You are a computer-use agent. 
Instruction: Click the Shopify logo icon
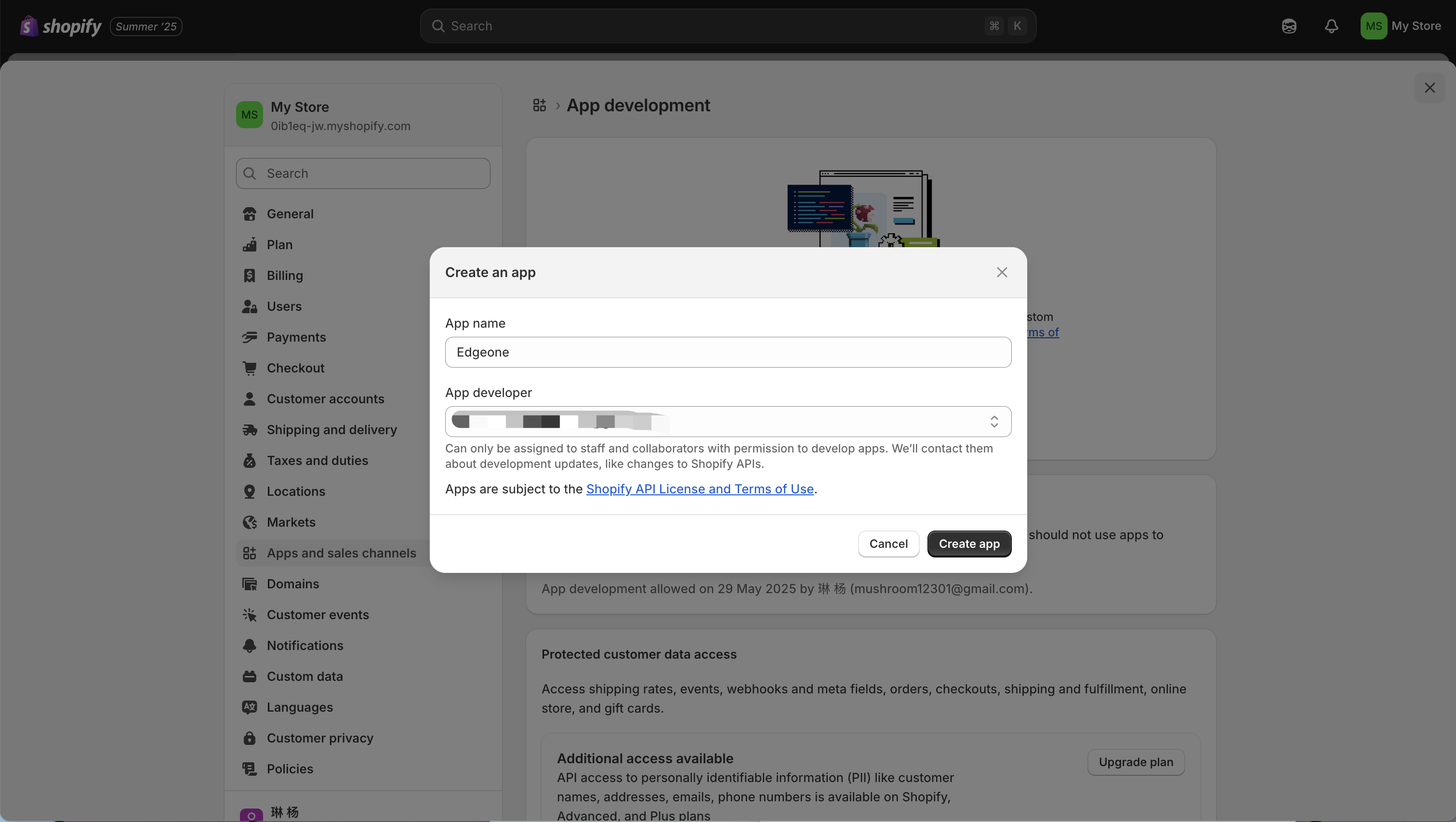[x=28, y=26]
